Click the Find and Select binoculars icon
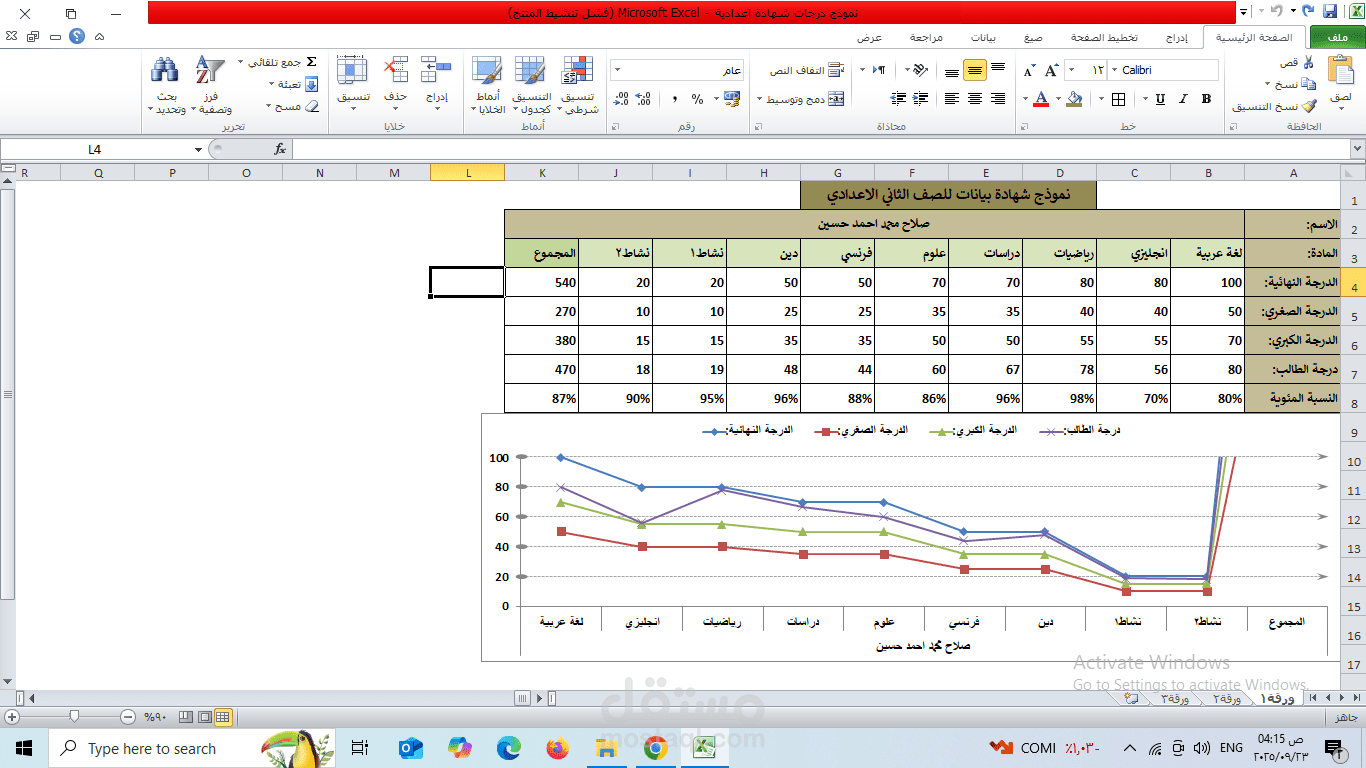This screenshot has height=768, width=1366. coord(164,71)
